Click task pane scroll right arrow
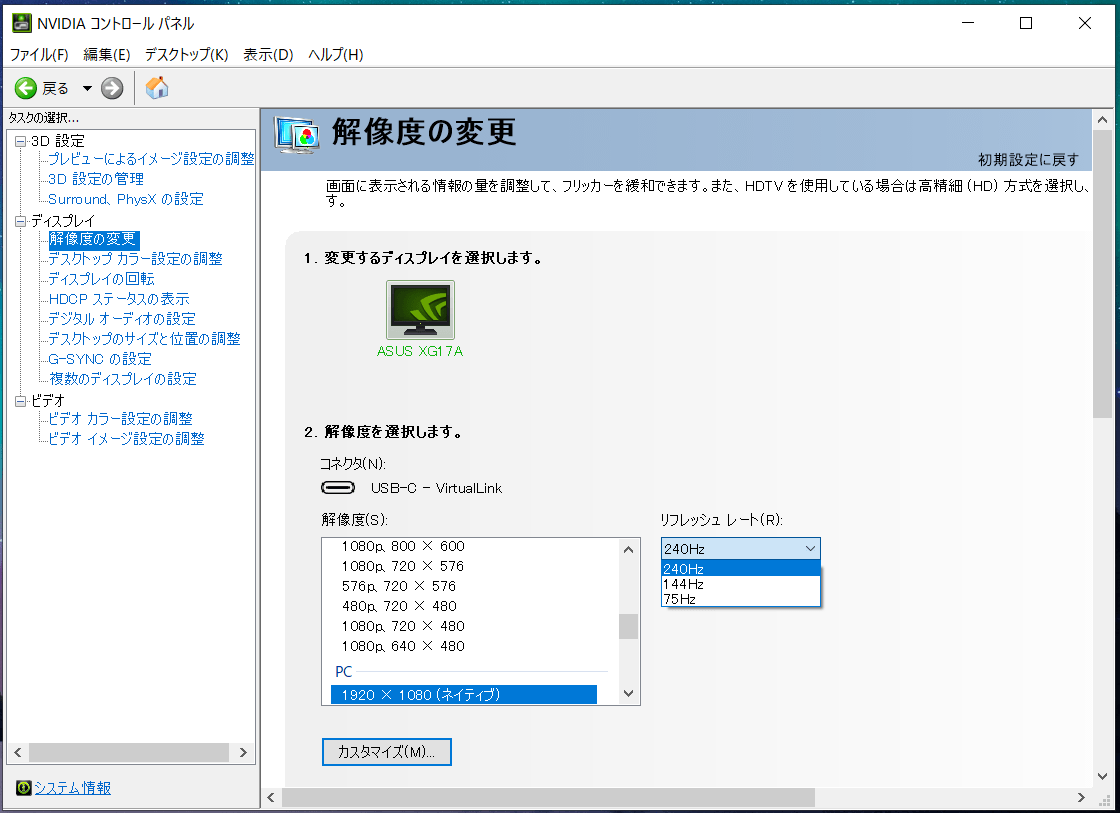The image size is (1120, 813). pyautogui.click(x=243, y=752)
